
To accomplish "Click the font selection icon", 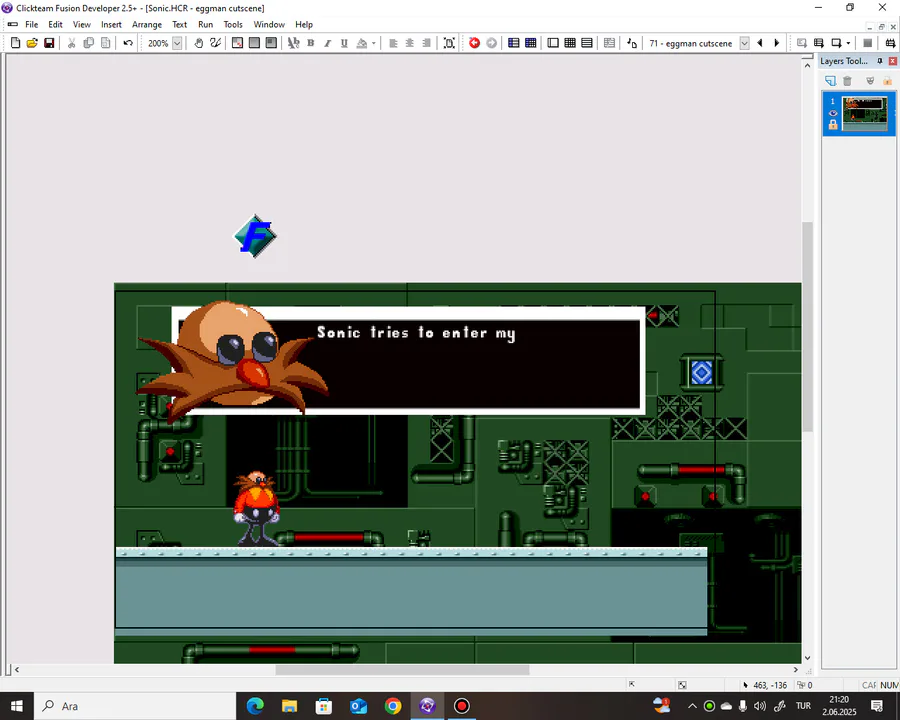I will click(x=293, y=43).
